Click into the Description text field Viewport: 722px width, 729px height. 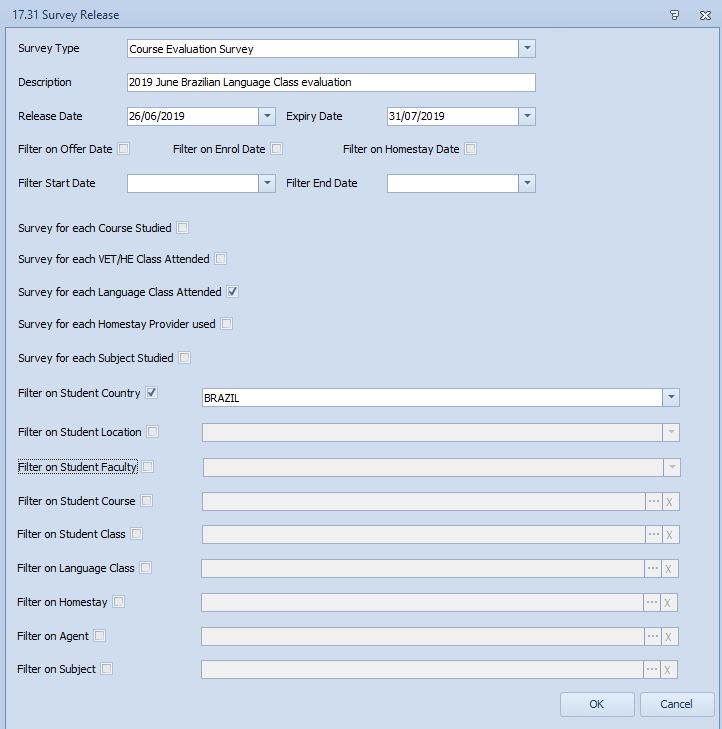point(331,82)
